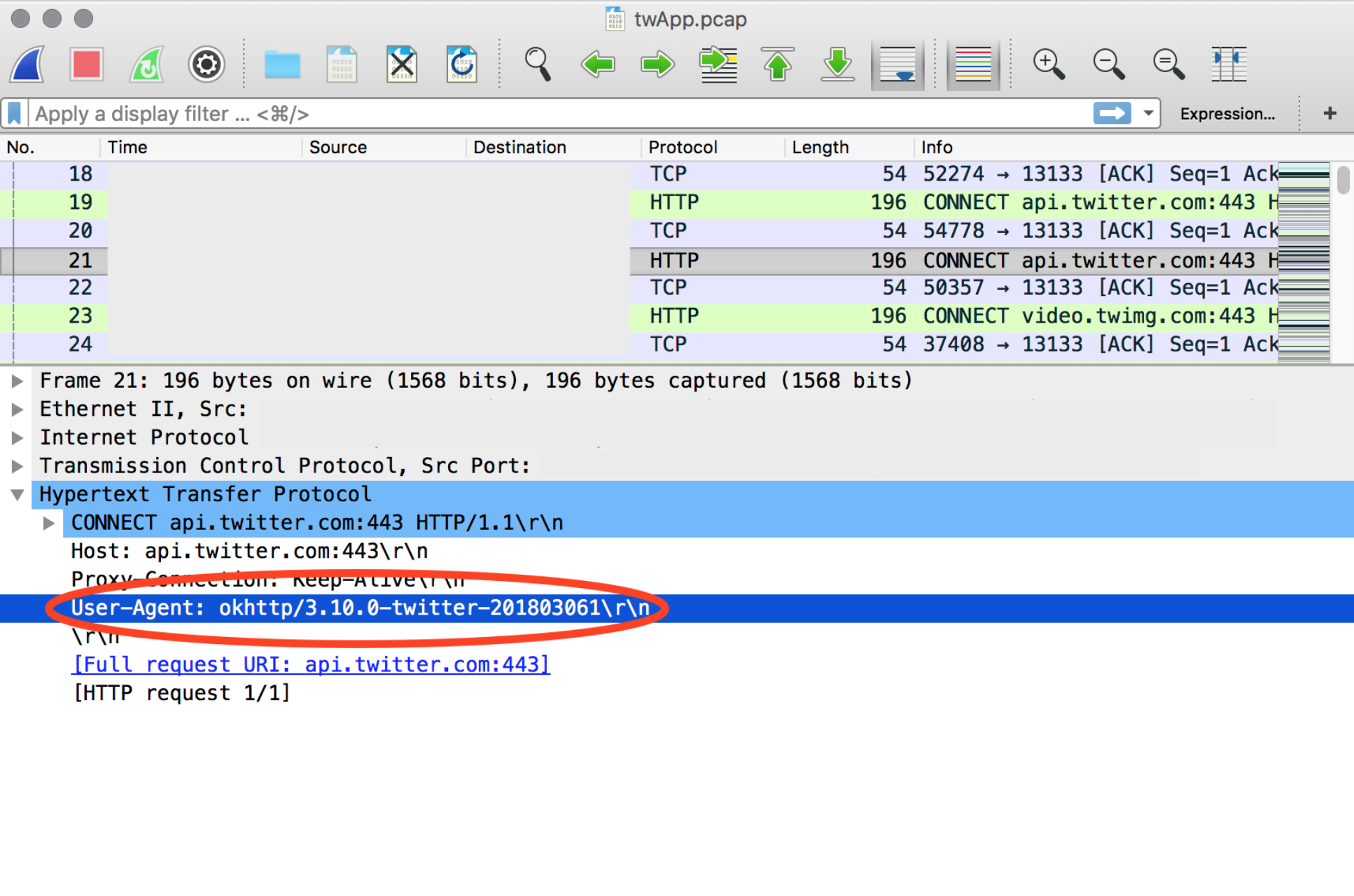Find a packet with the magnifier icon
Screen dimensions: 1354x896
(x=538, y=64)
